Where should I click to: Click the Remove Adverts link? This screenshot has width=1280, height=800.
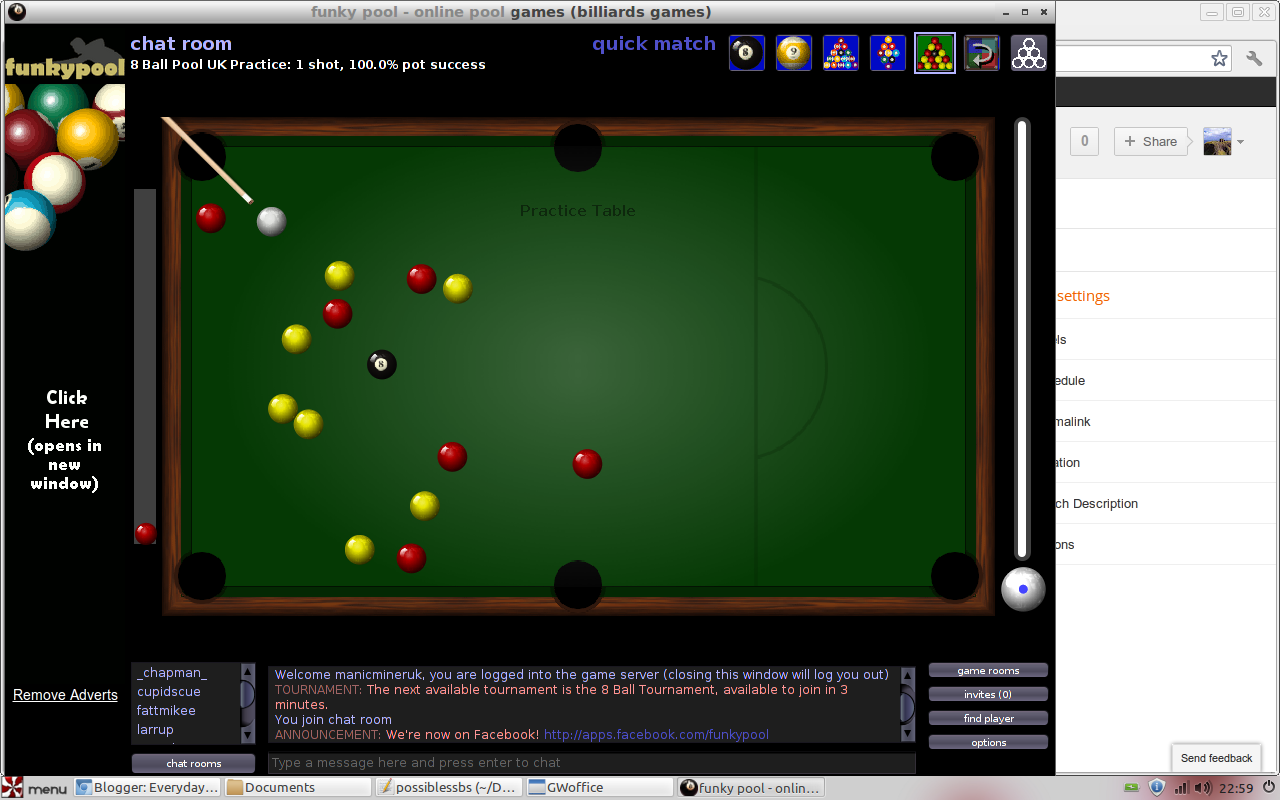(x=65, y=695)
